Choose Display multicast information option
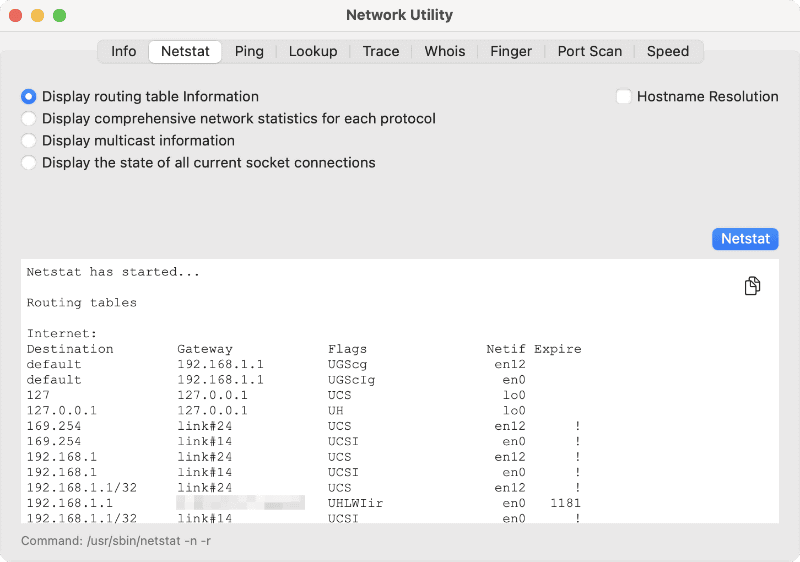Screen dimensions: 800x562 29,141
